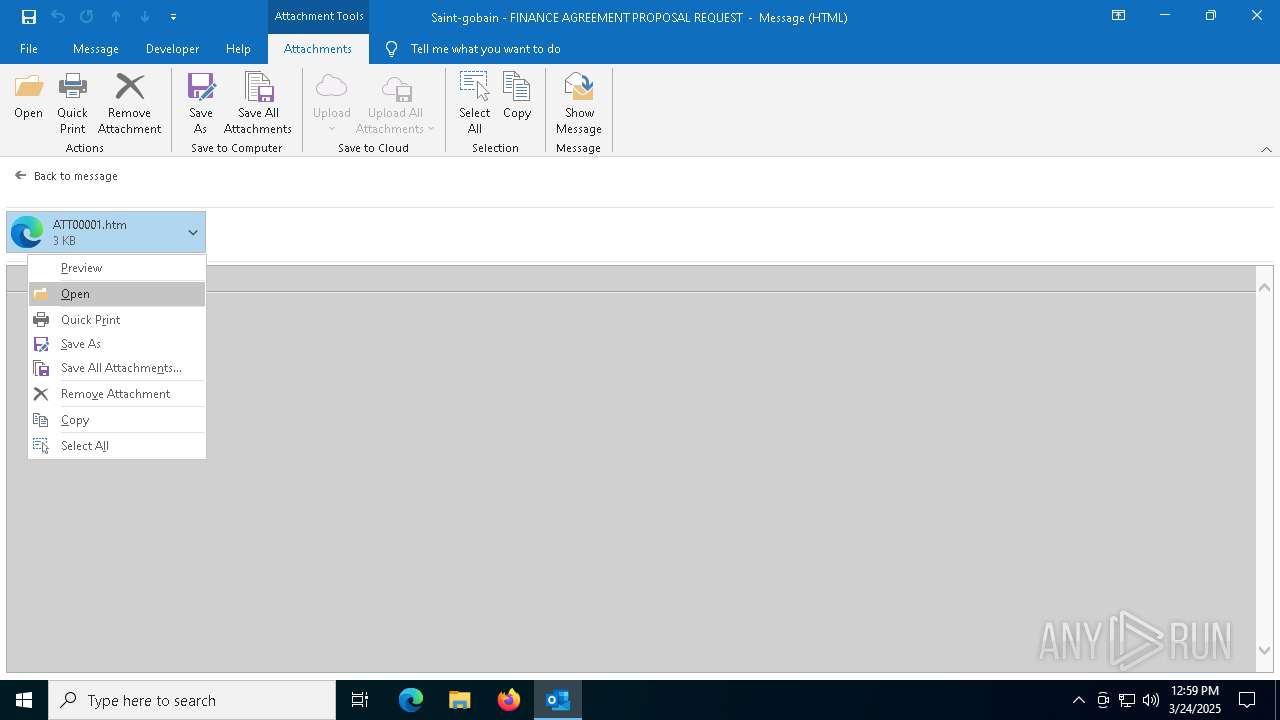Screen dimensions: 1280x720
Task: Click the Open attachment ribbon icon
Action: coord(28,96)
